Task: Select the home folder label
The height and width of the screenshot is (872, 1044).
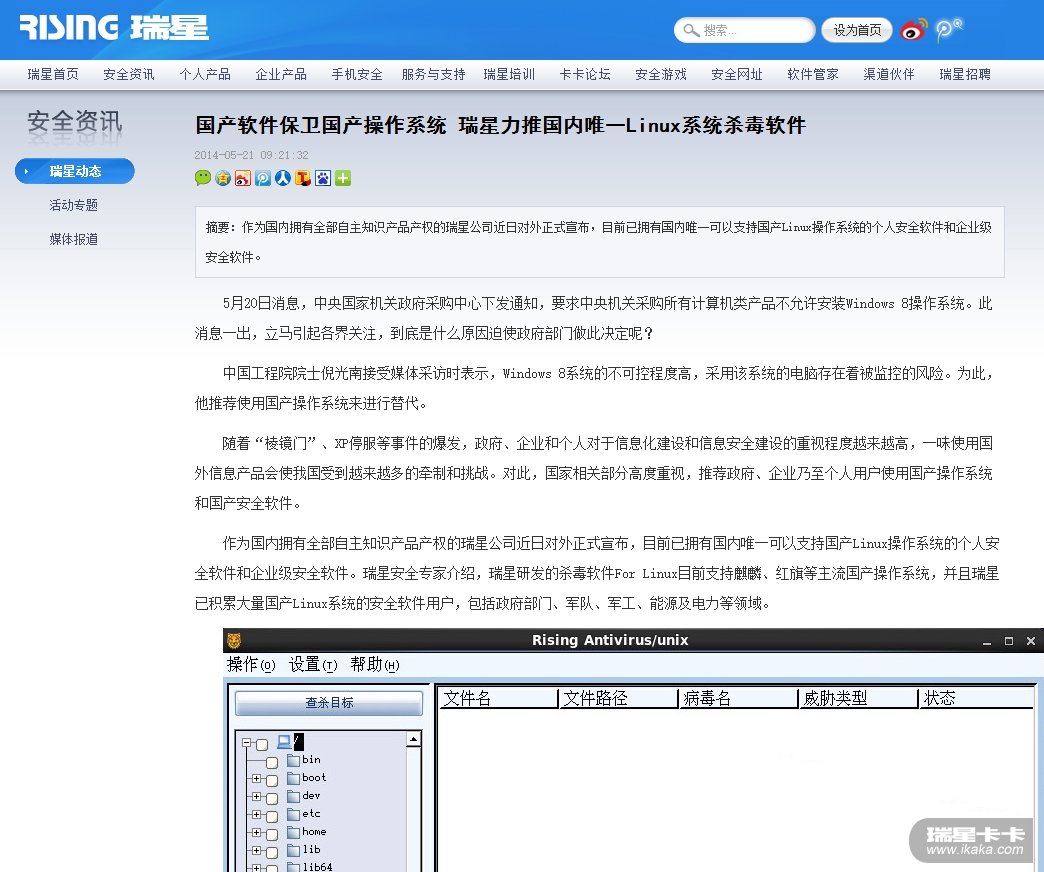Action: coord(314,831)
